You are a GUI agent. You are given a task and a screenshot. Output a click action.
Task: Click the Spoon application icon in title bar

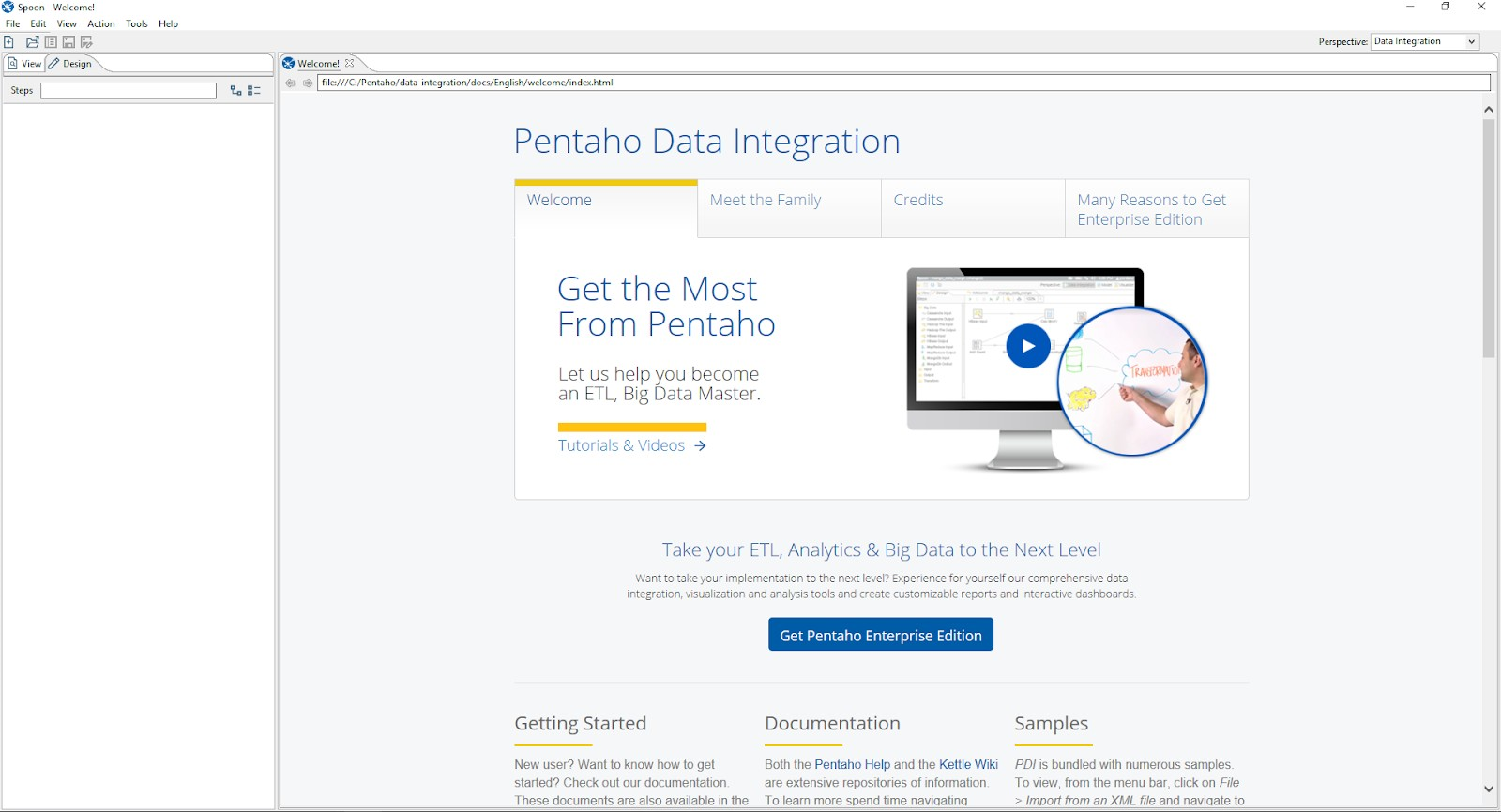(x=8, y=8)
